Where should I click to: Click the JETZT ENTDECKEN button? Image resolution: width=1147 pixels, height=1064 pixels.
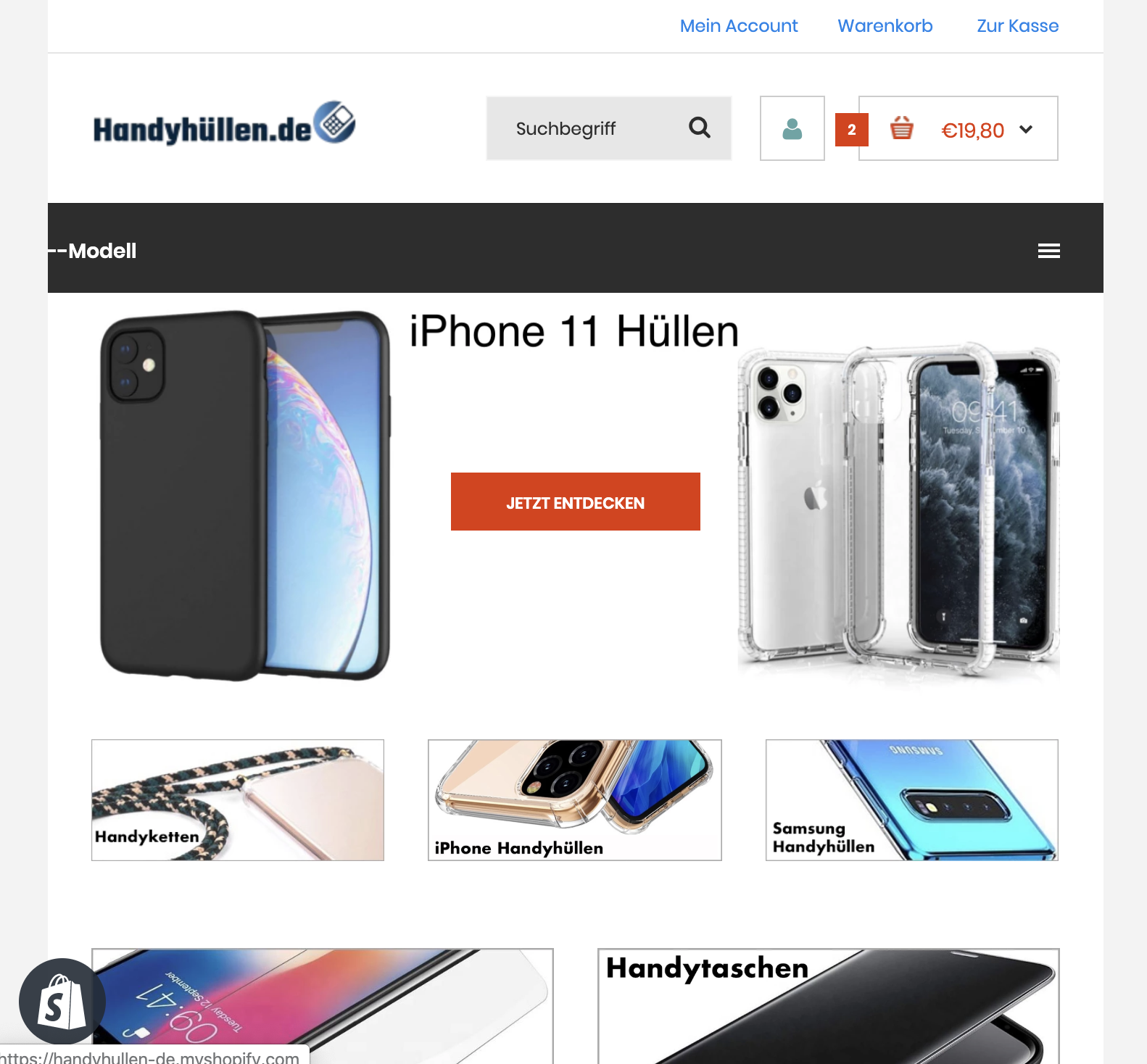coord(575,502)
